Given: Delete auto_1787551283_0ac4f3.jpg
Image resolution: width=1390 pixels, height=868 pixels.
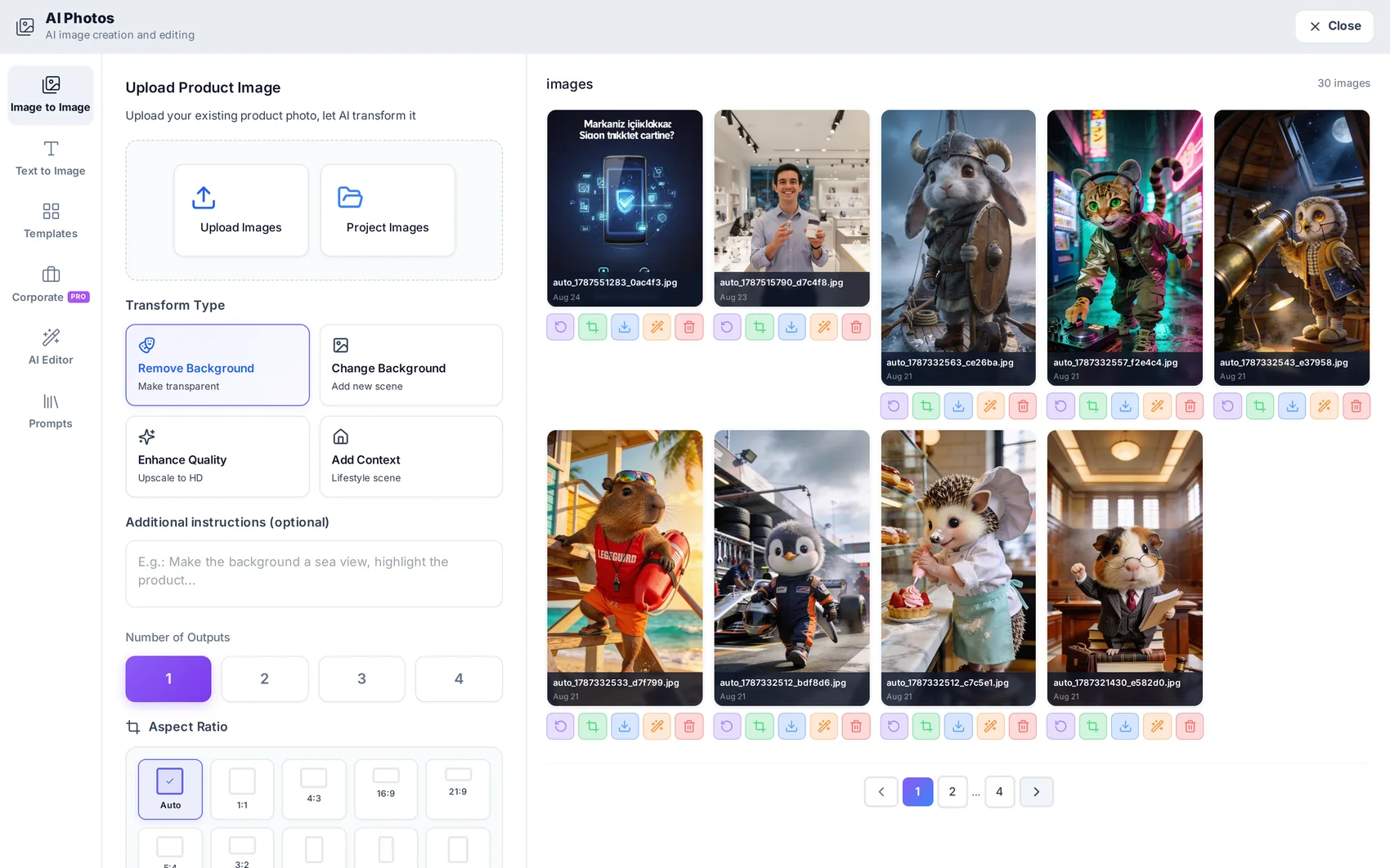Looking at the screenshot, I should (x=689, y=327).
